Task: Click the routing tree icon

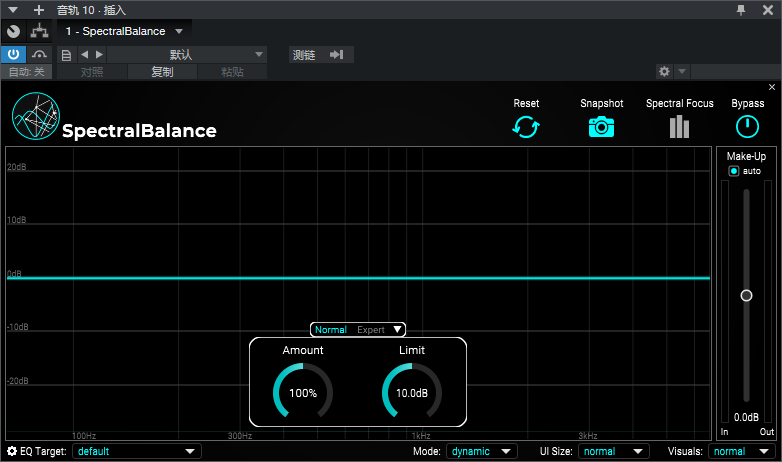Action: click(39, 31)
